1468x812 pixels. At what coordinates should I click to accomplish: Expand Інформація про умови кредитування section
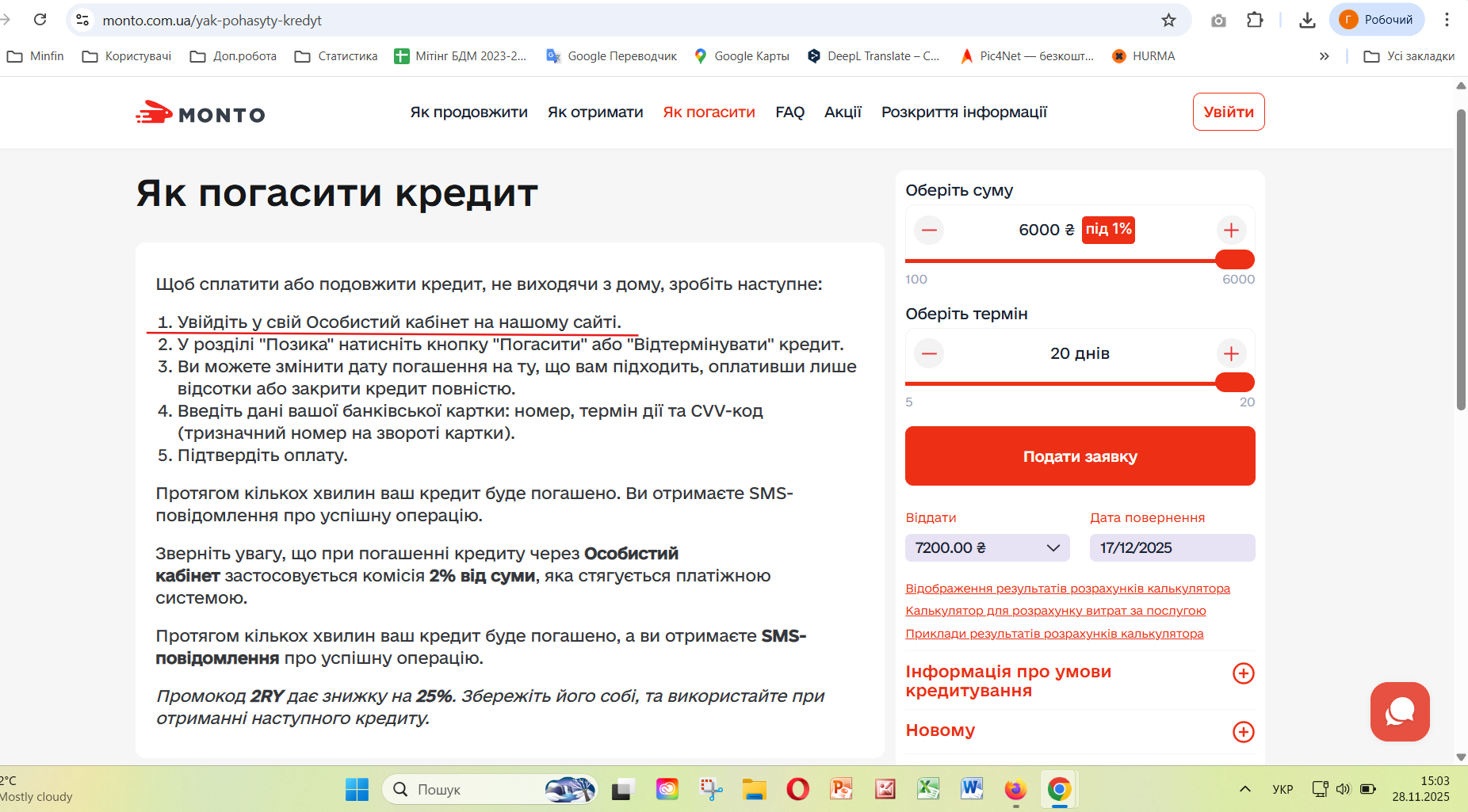point(1243,673)
